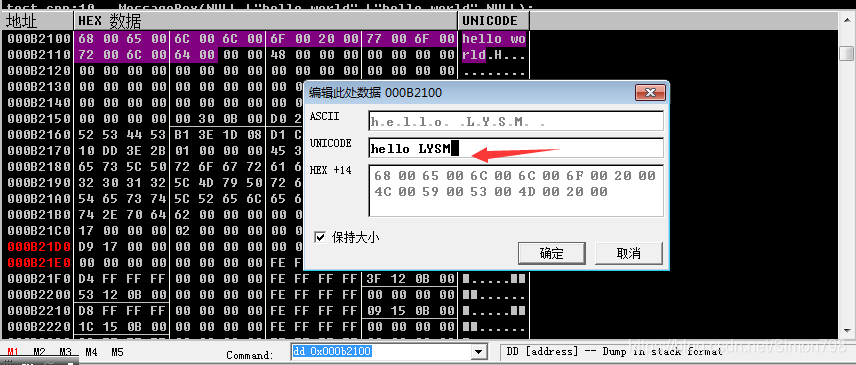Select address row 000B2100
Screen dimensions: 856x365
39,39
